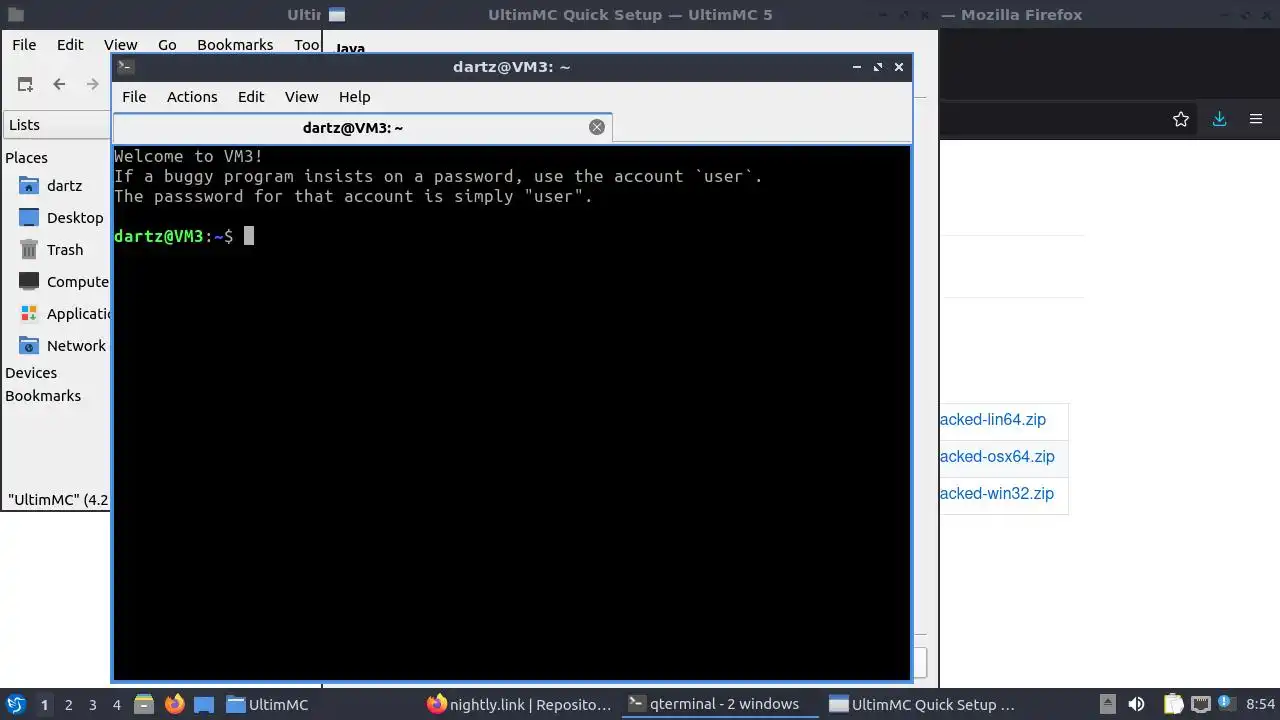The image size is (1280, 720).
Task: Switch to virtual desktop 4
Action: (116, 705)
